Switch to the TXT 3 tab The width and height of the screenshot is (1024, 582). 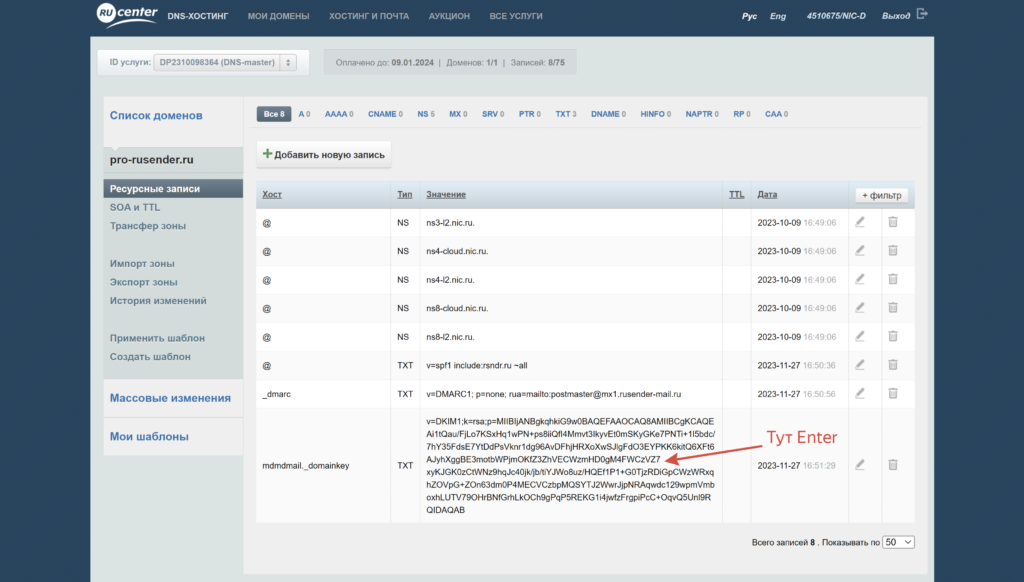[566, 114]
